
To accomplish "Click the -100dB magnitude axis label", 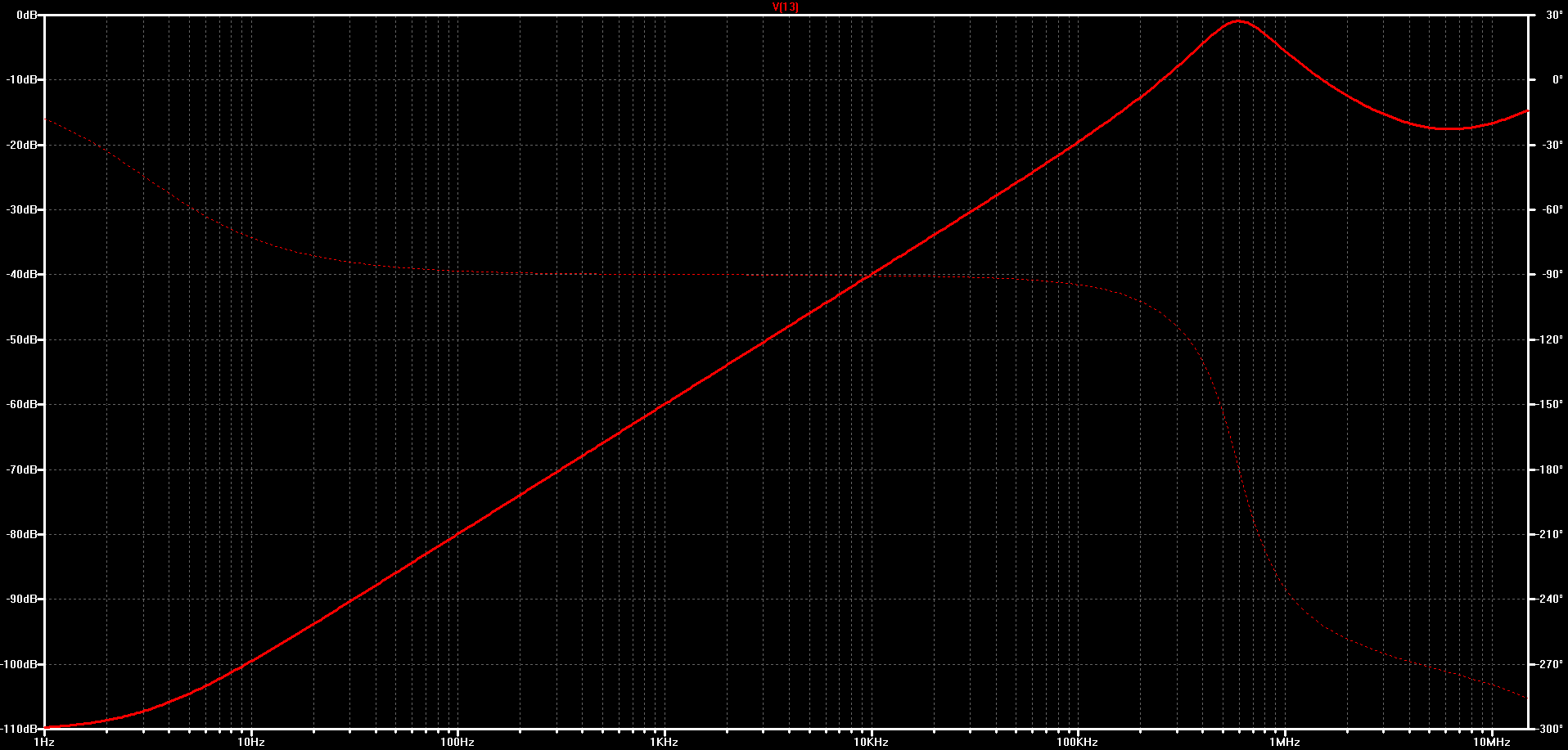I will [x=20, y=664].
